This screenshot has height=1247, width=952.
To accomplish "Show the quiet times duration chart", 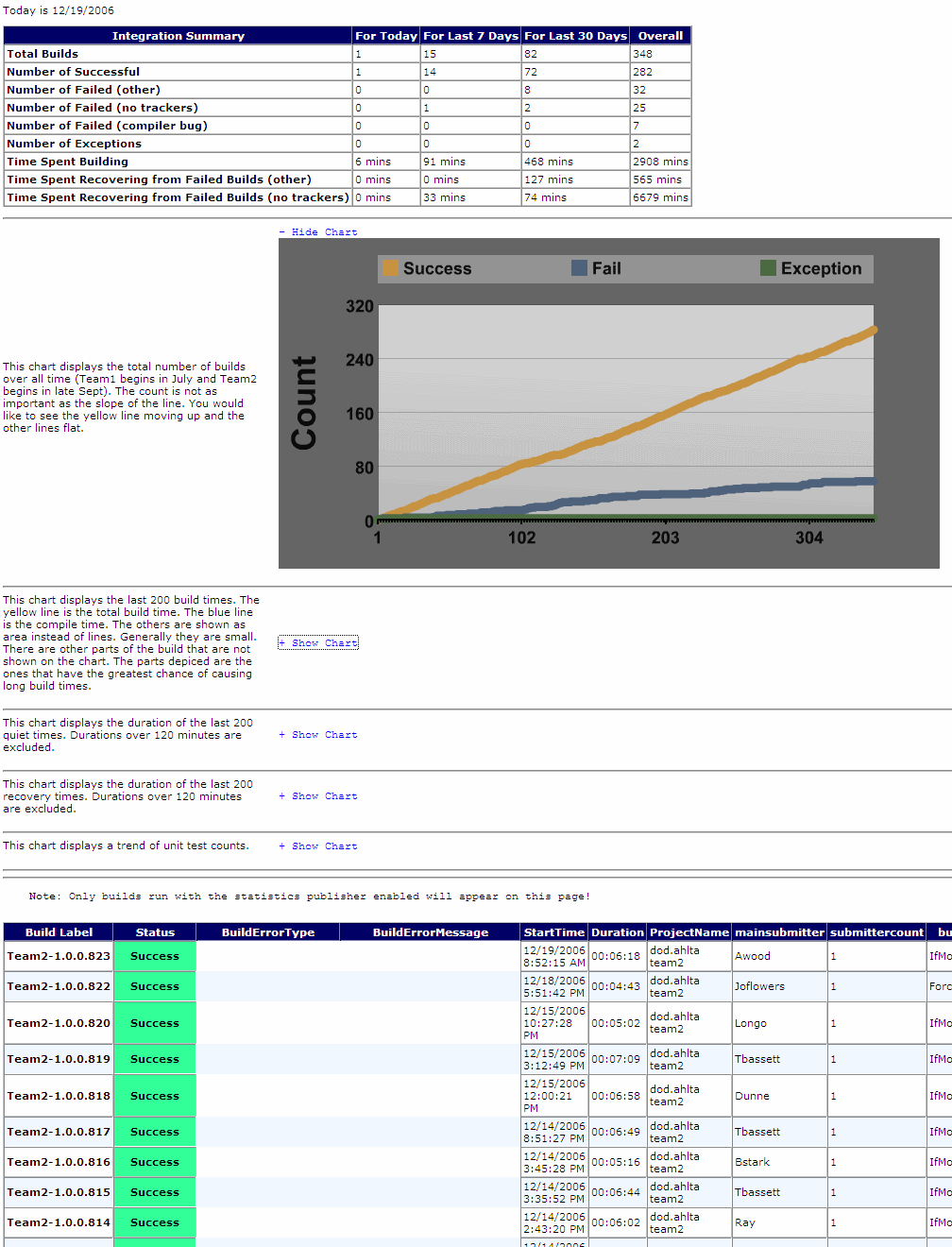I will [x=318, y=735].
